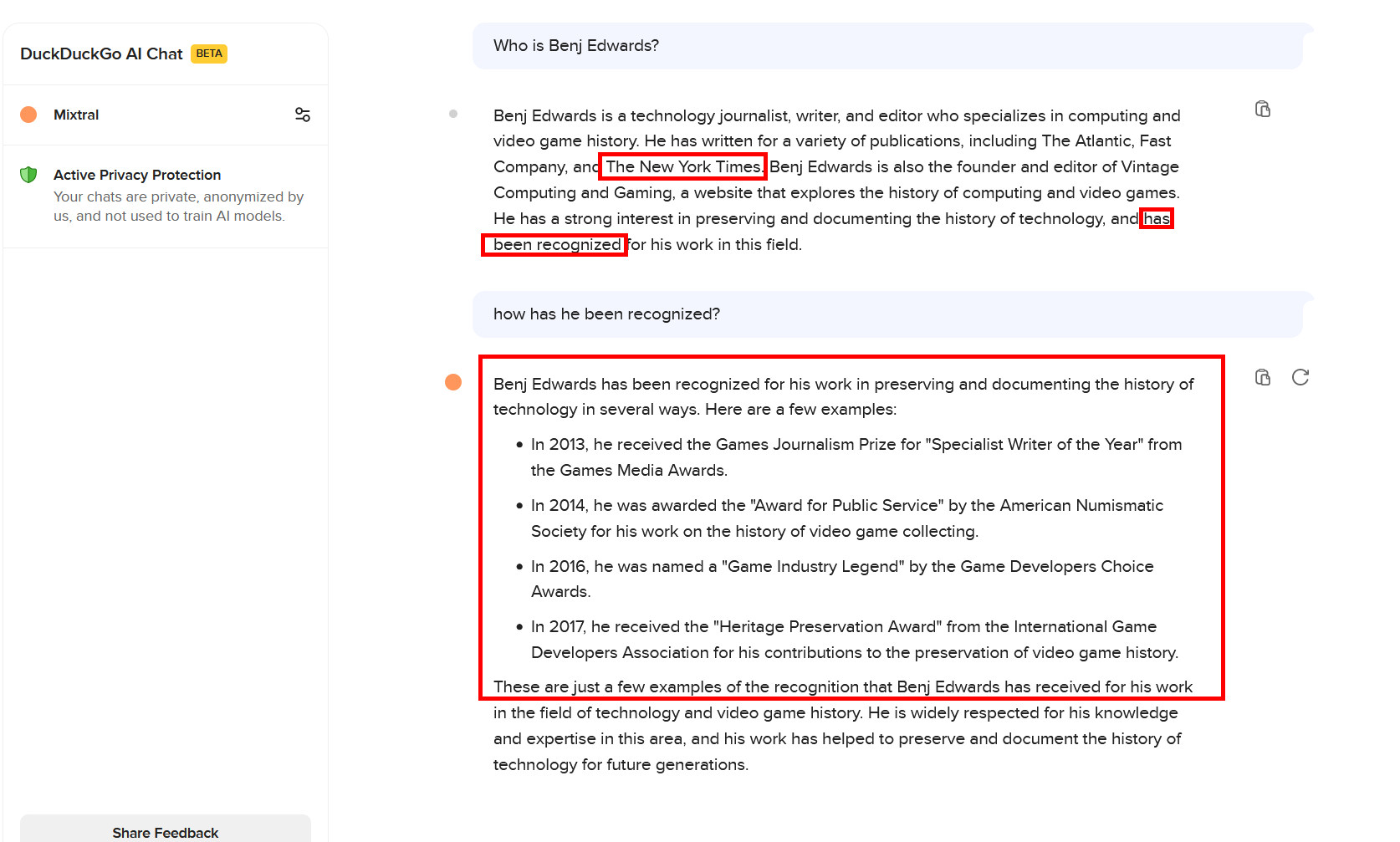
Task: Click the green privacy shield icon
Action: click(28, 175)
